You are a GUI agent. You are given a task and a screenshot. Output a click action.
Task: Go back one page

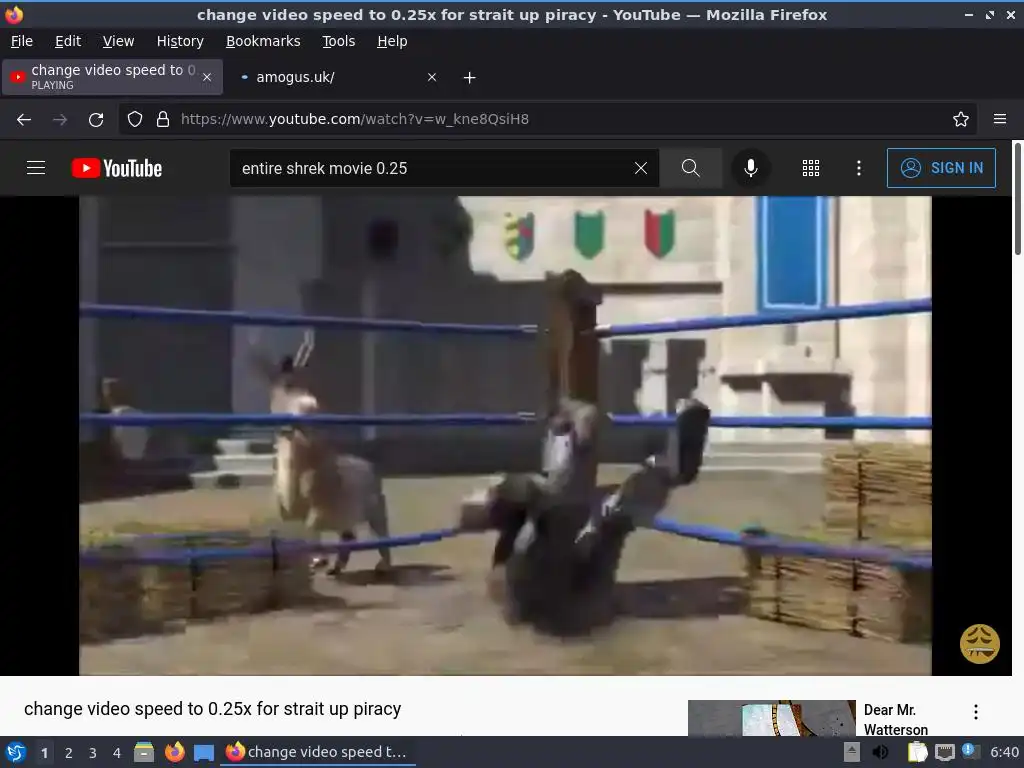pyautogui.click(x=24, y=120)
